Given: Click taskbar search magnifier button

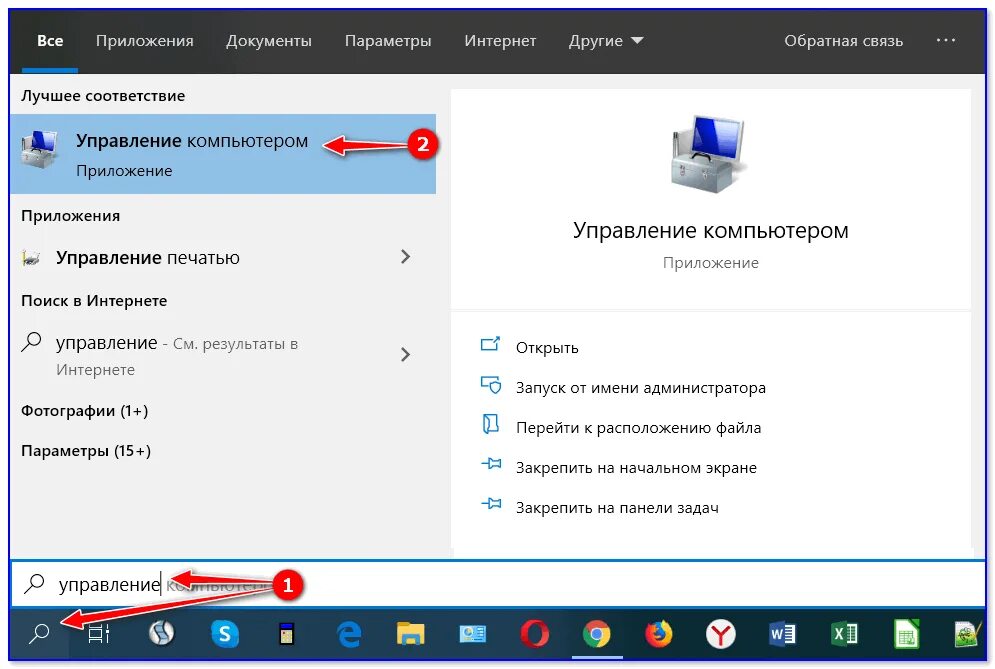Looking at the screenshot, I should (39, 633).
